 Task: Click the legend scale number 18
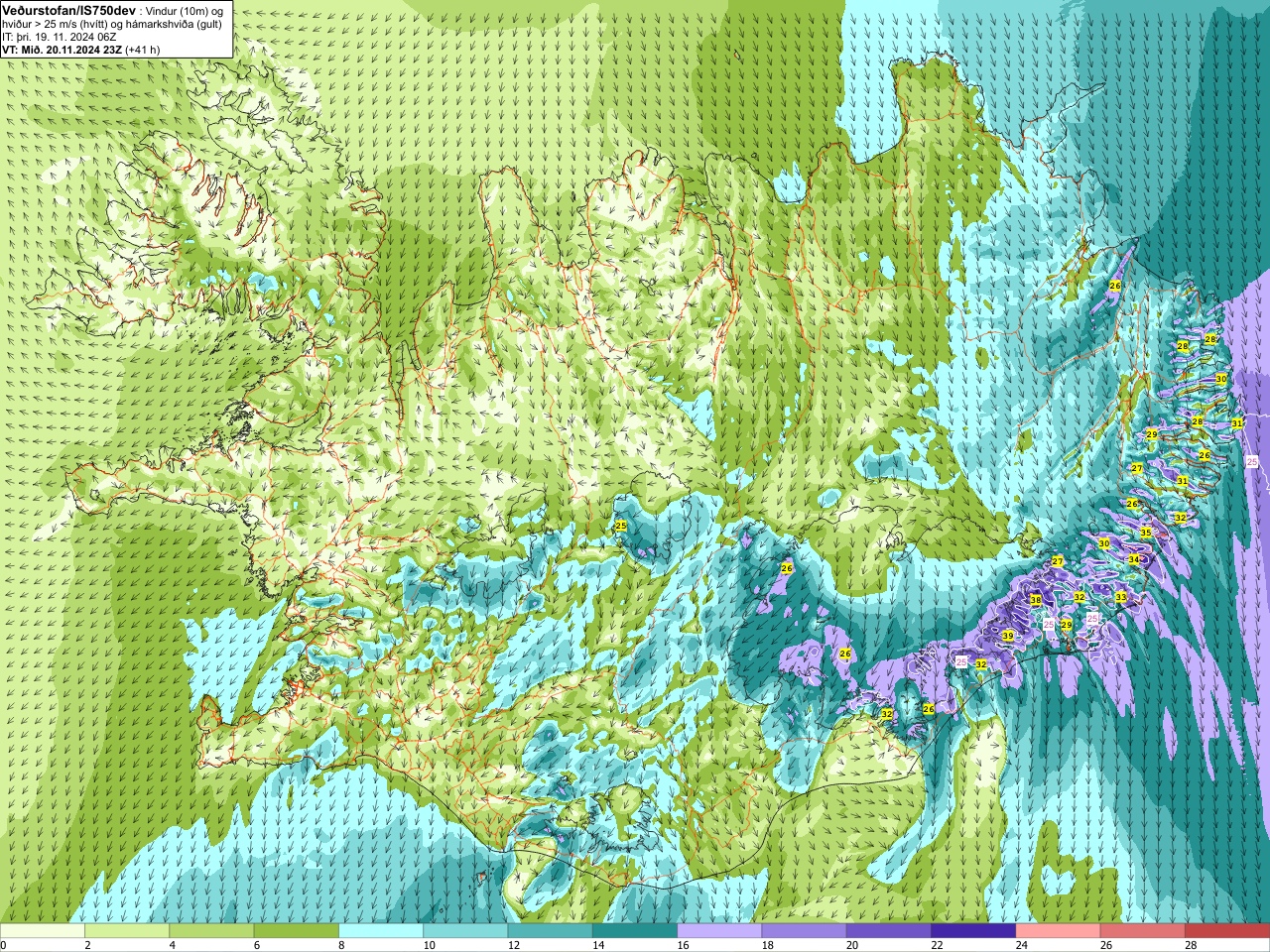tap(768, 945)
